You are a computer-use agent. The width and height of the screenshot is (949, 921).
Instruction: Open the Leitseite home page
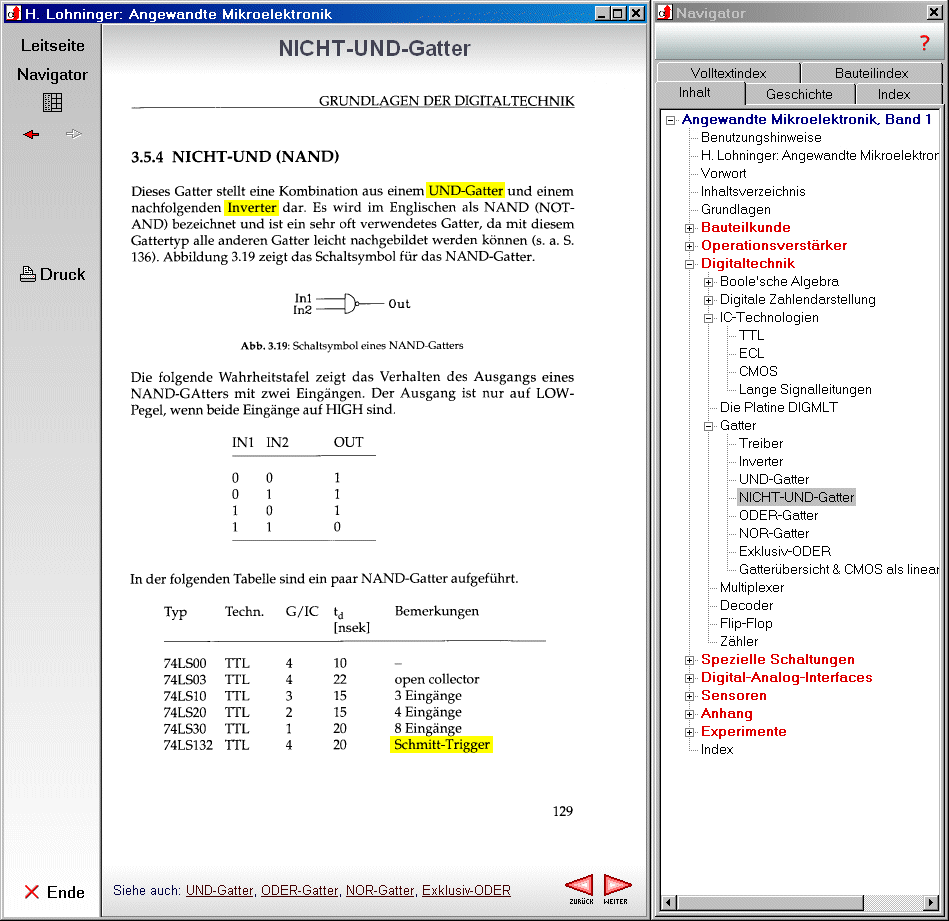(x=53, y=45)
